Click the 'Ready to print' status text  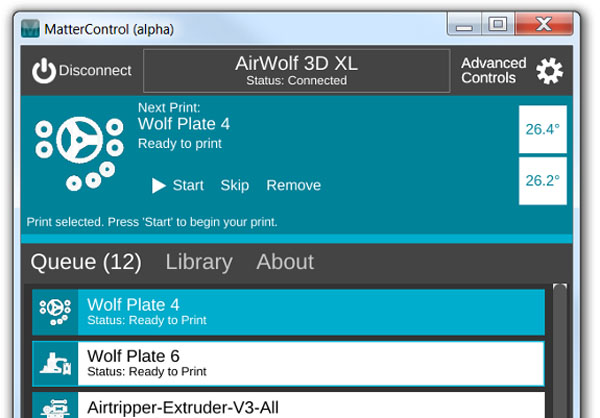pyautogui.click(x=180, y=144)
